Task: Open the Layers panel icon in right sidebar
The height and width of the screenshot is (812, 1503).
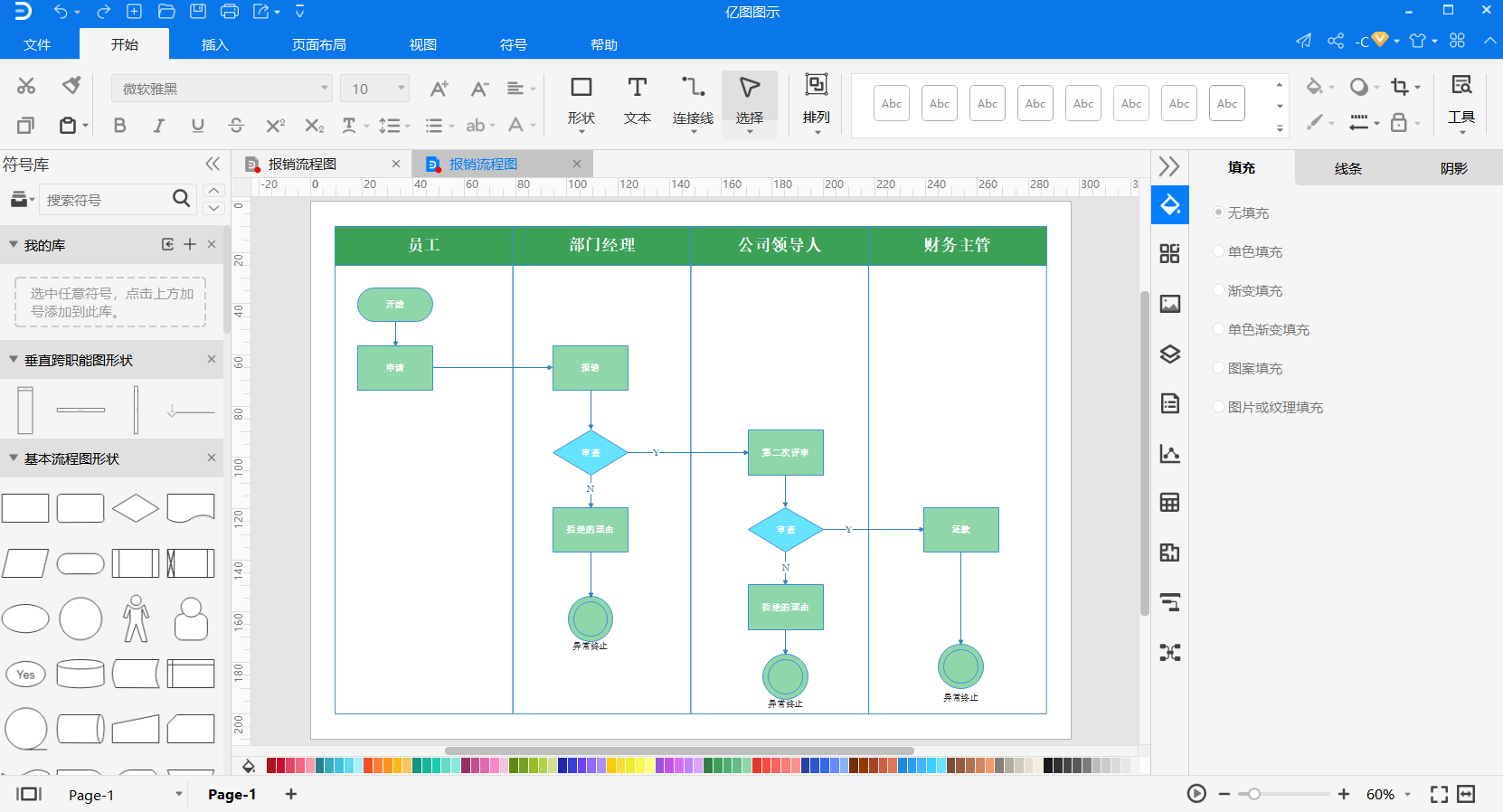Action: (x=1170, y=354)
